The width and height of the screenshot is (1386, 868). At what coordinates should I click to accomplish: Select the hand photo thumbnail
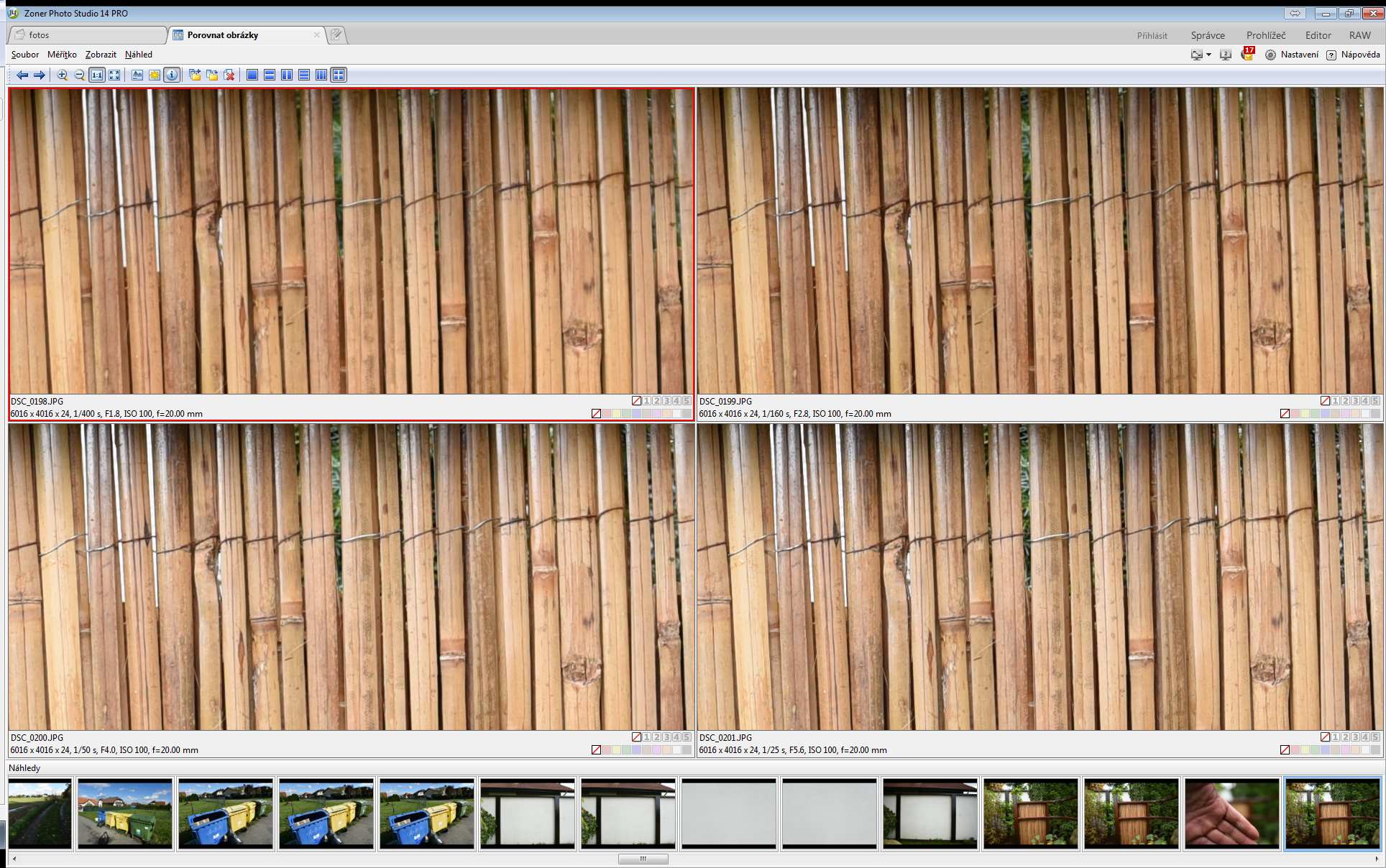[1231, 813]
